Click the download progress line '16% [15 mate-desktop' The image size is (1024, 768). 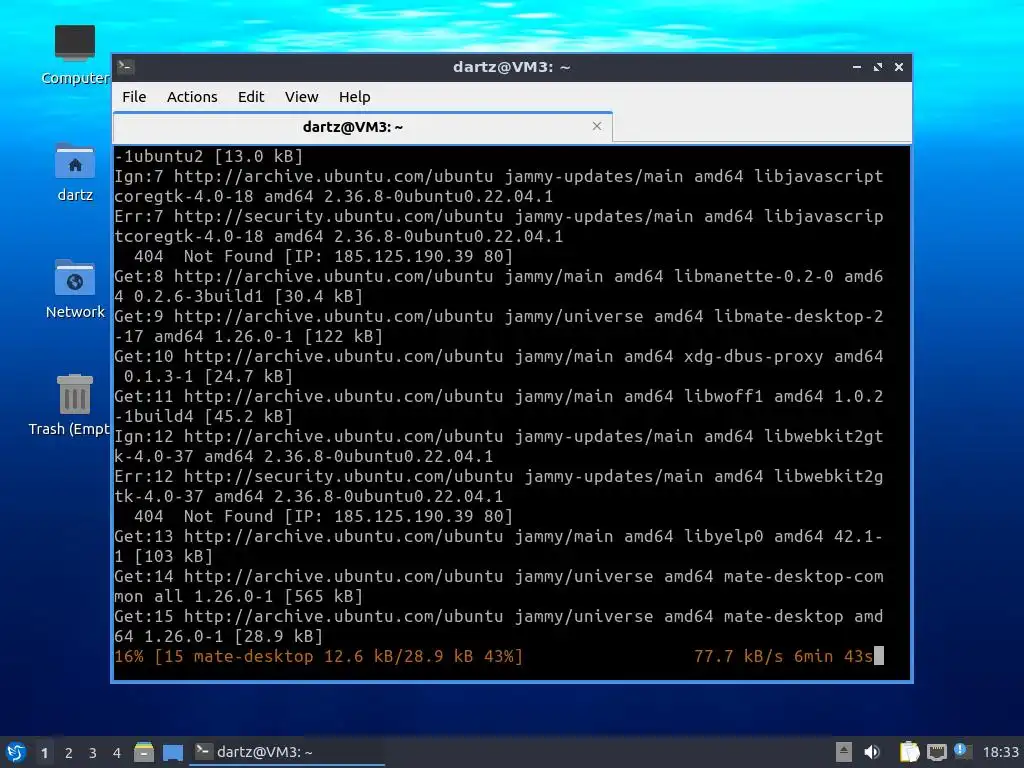[319, 656]
